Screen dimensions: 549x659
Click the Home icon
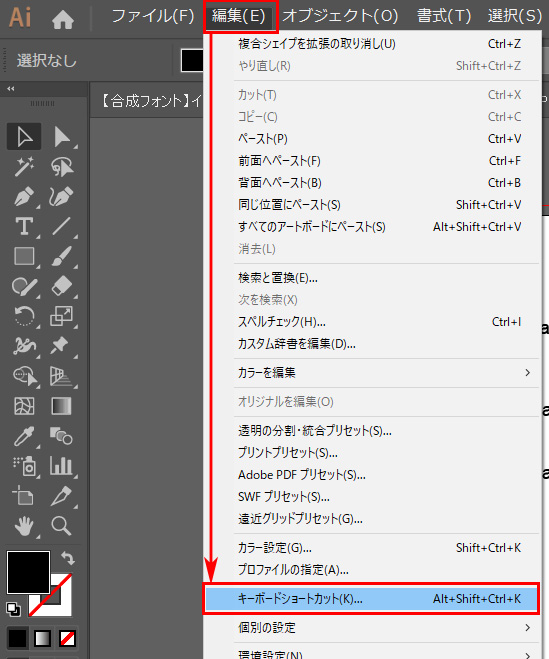point(63,19)
